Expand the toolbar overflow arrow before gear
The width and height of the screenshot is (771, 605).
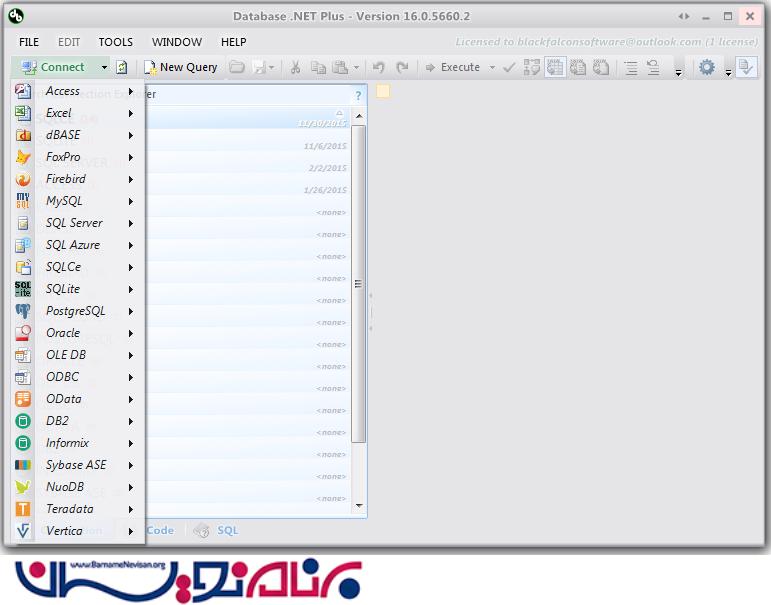[x=679, y=73]
